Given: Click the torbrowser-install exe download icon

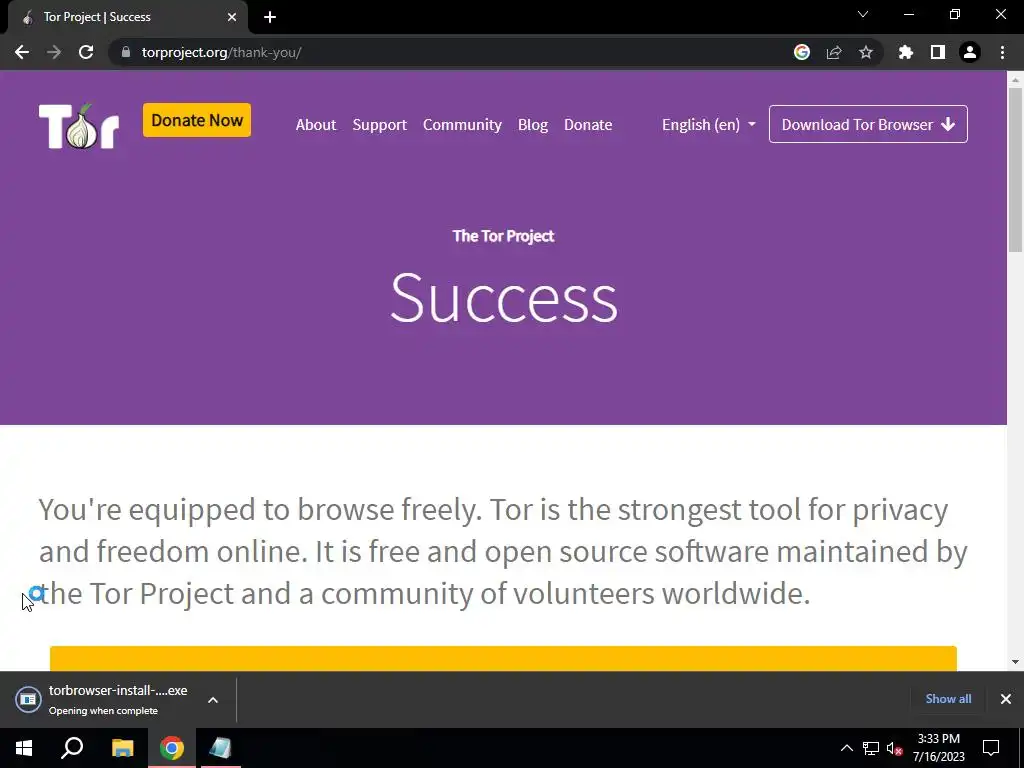Looking at the screenshot, I should click(28, 699).
